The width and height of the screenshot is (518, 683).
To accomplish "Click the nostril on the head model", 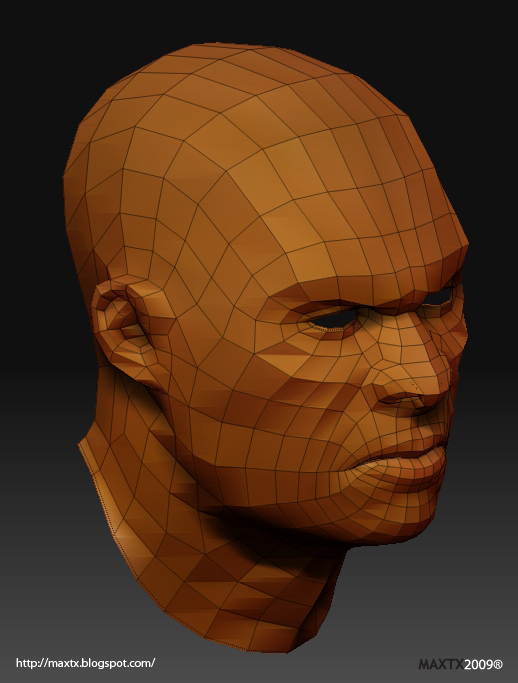I will (401, 399).
